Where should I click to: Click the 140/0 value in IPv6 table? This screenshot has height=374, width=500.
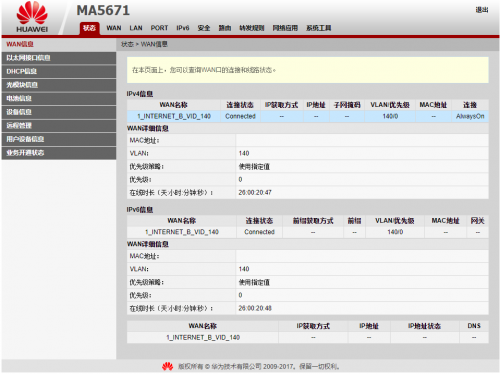point(395,232)
